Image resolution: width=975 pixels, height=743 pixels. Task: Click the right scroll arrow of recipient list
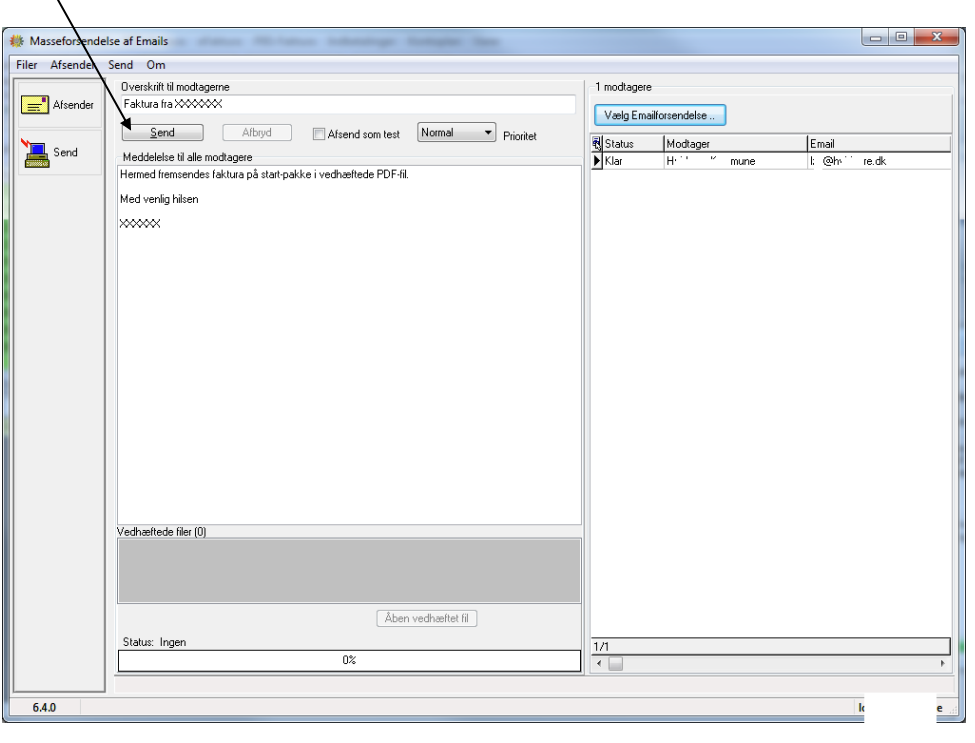[x=943, y=663]
